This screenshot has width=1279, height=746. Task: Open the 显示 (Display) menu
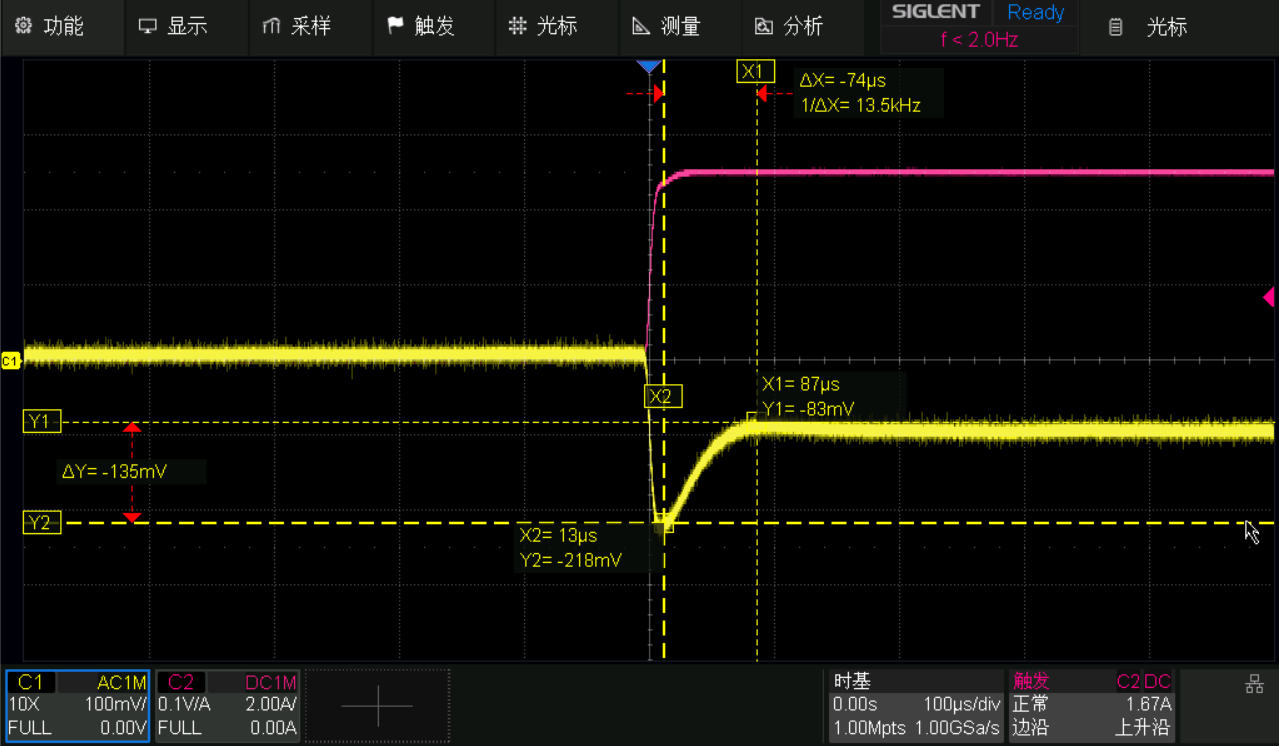tap(174, 27)
